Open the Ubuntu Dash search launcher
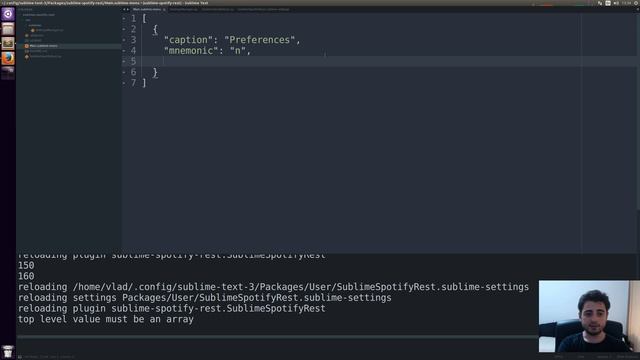Image resolution: width=640 pixels, height=360 pixels. click(x=8, y=14)
